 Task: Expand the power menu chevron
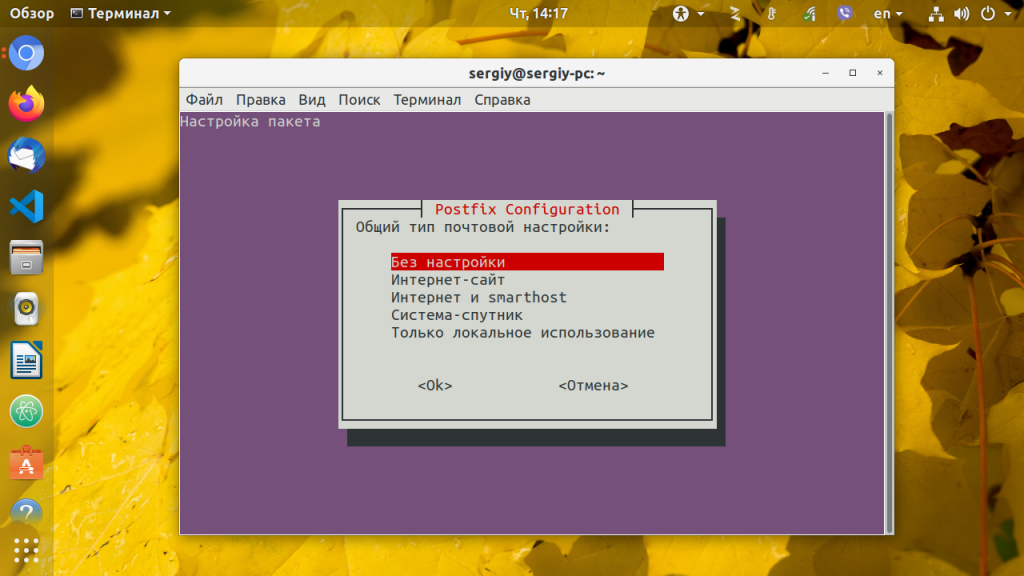pos(1007,13)
